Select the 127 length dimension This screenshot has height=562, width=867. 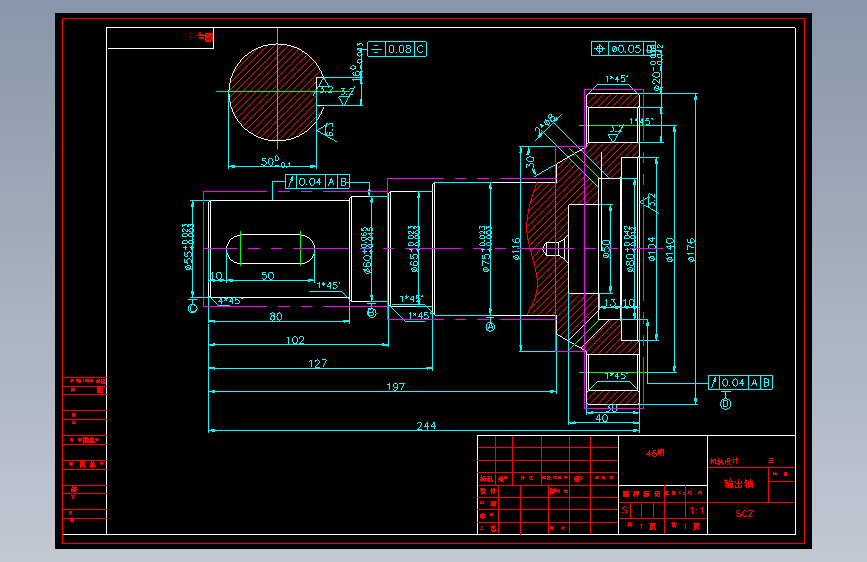[317, 363]
